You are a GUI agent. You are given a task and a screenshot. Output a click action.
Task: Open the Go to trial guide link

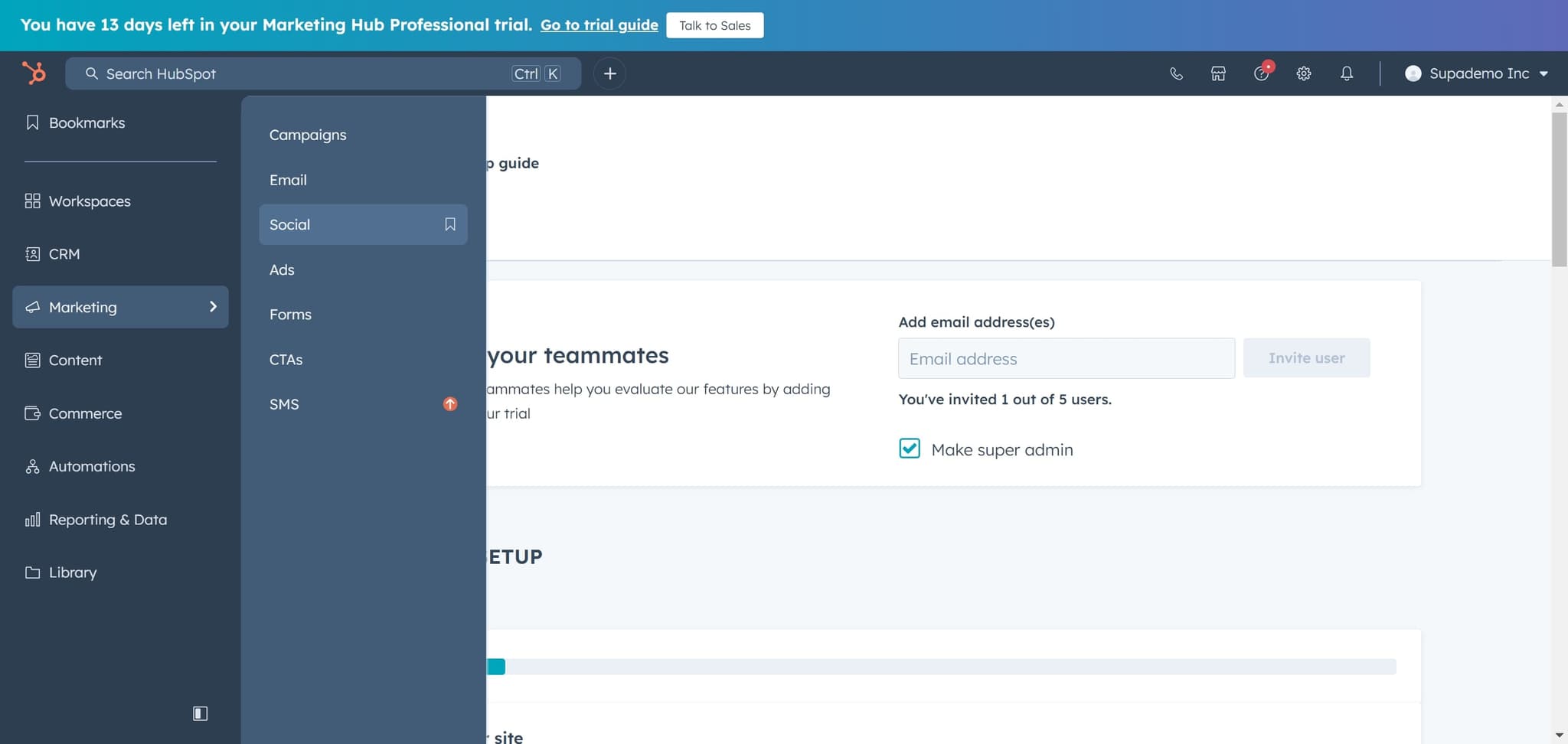[598, 24]
